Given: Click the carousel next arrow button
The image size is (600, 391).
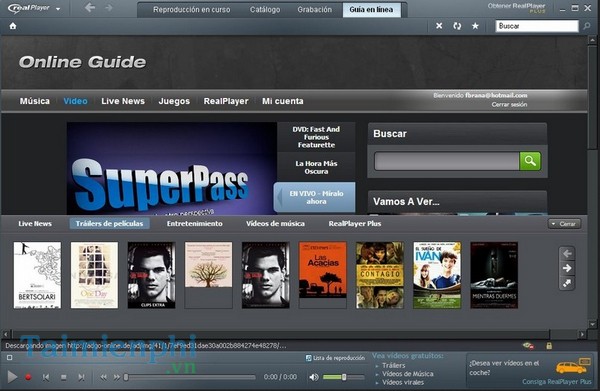Looking at the screenshot, I should [x=567, y=268].
